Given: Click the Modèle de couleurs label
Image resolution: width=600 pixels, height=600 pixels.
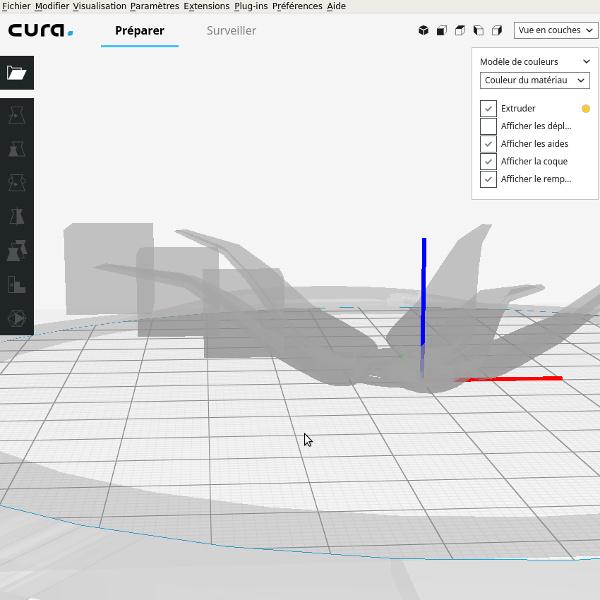Looking at the screenshot, I should [519, 62].
